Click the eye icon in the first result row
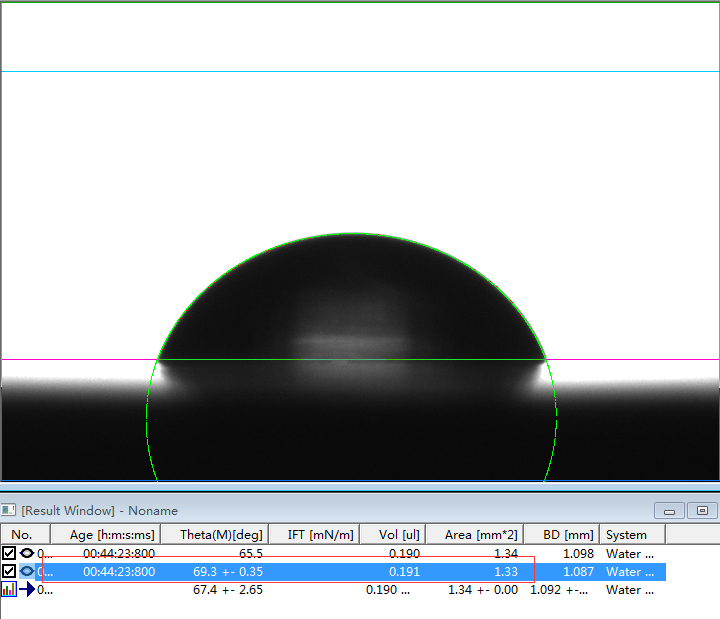The height and width of the screenshot is (619, 720). point(26,553)
